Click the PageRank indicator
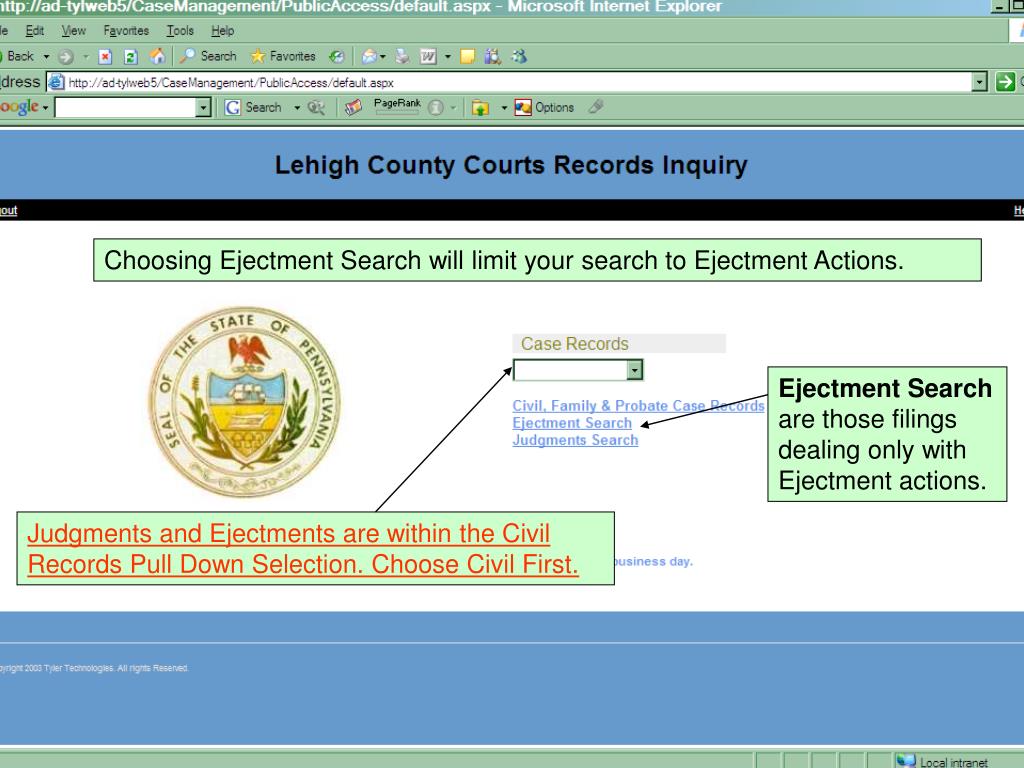 [397, 106]
